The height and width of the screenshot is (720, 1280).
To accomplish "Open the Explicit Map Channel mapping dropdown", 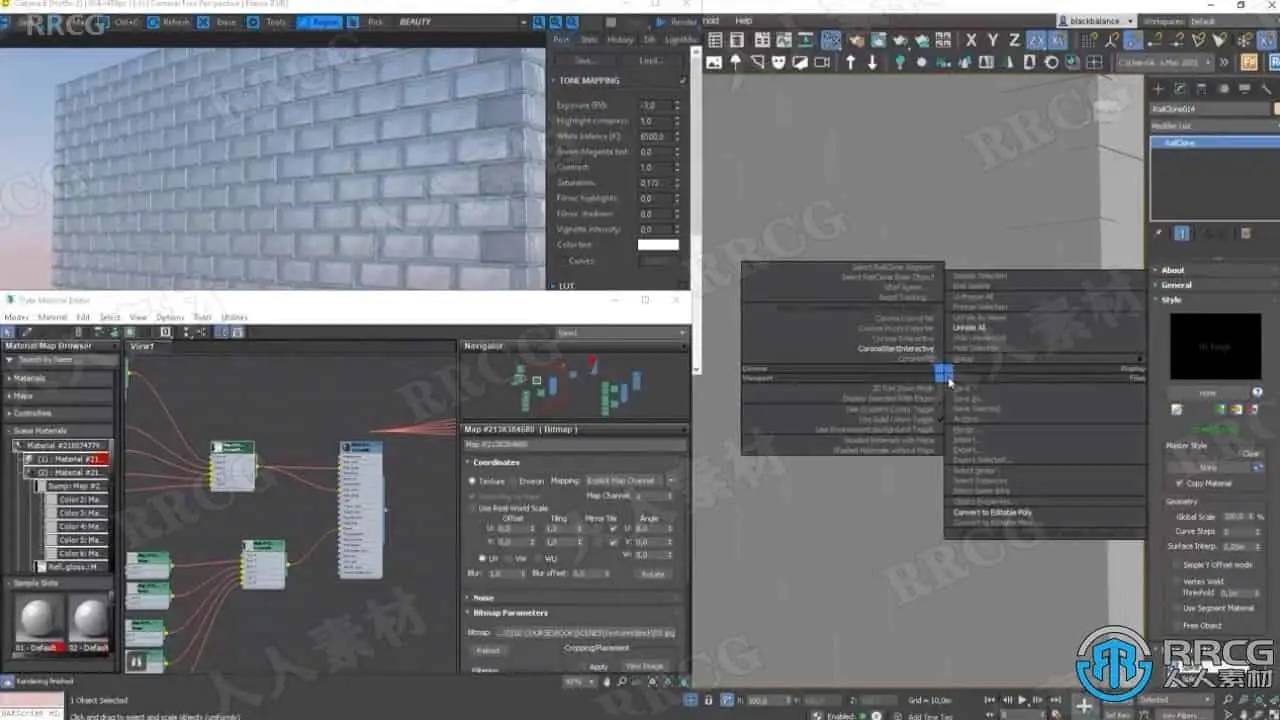I will coord(629,481).
